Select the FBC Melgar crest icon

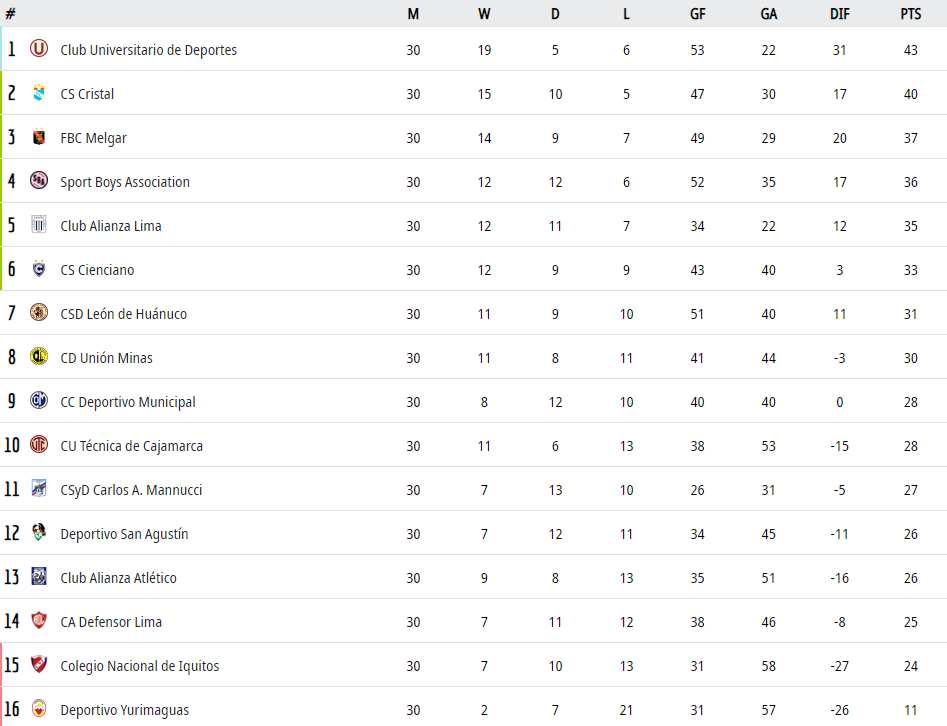tap(39, 137)
